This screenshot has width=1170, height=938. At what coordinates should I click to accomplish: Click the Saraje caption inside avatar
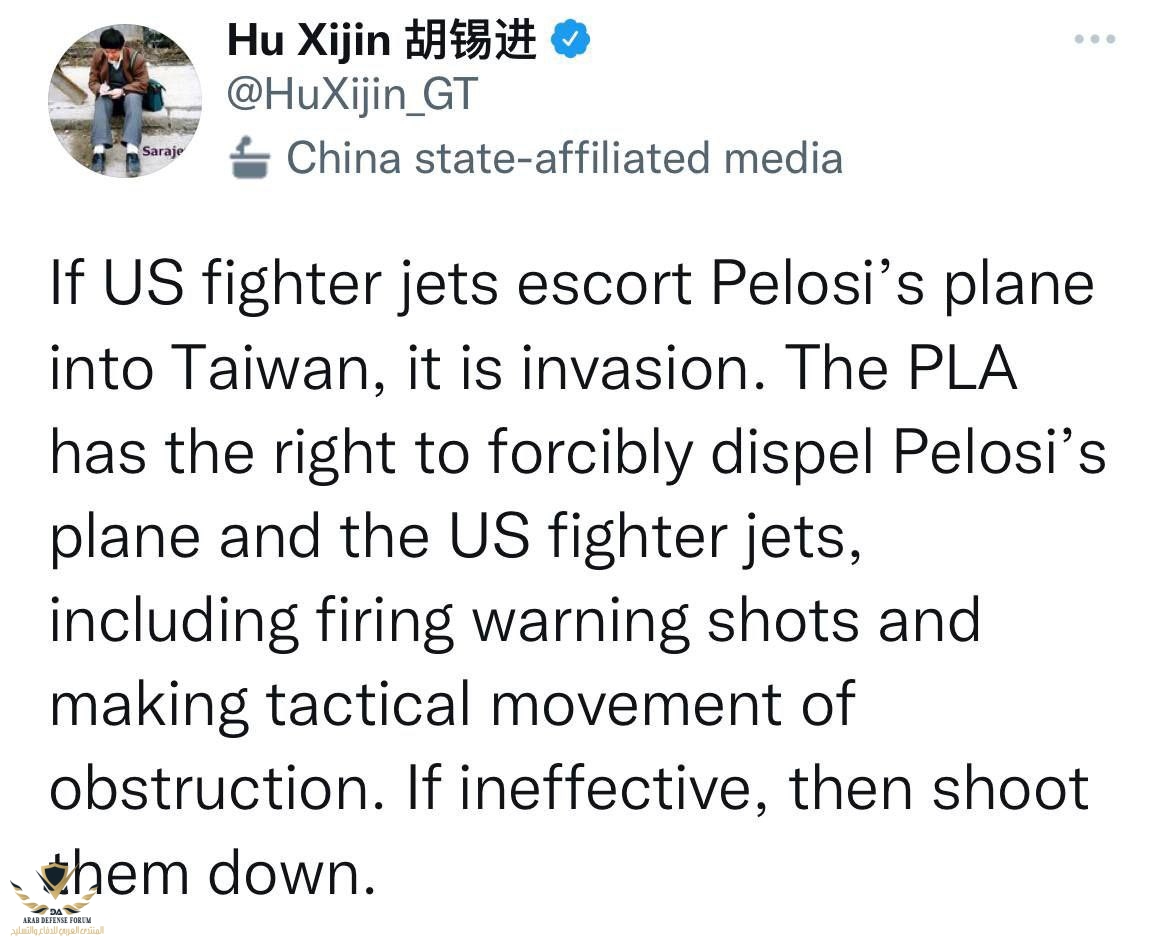coord(162,151)
